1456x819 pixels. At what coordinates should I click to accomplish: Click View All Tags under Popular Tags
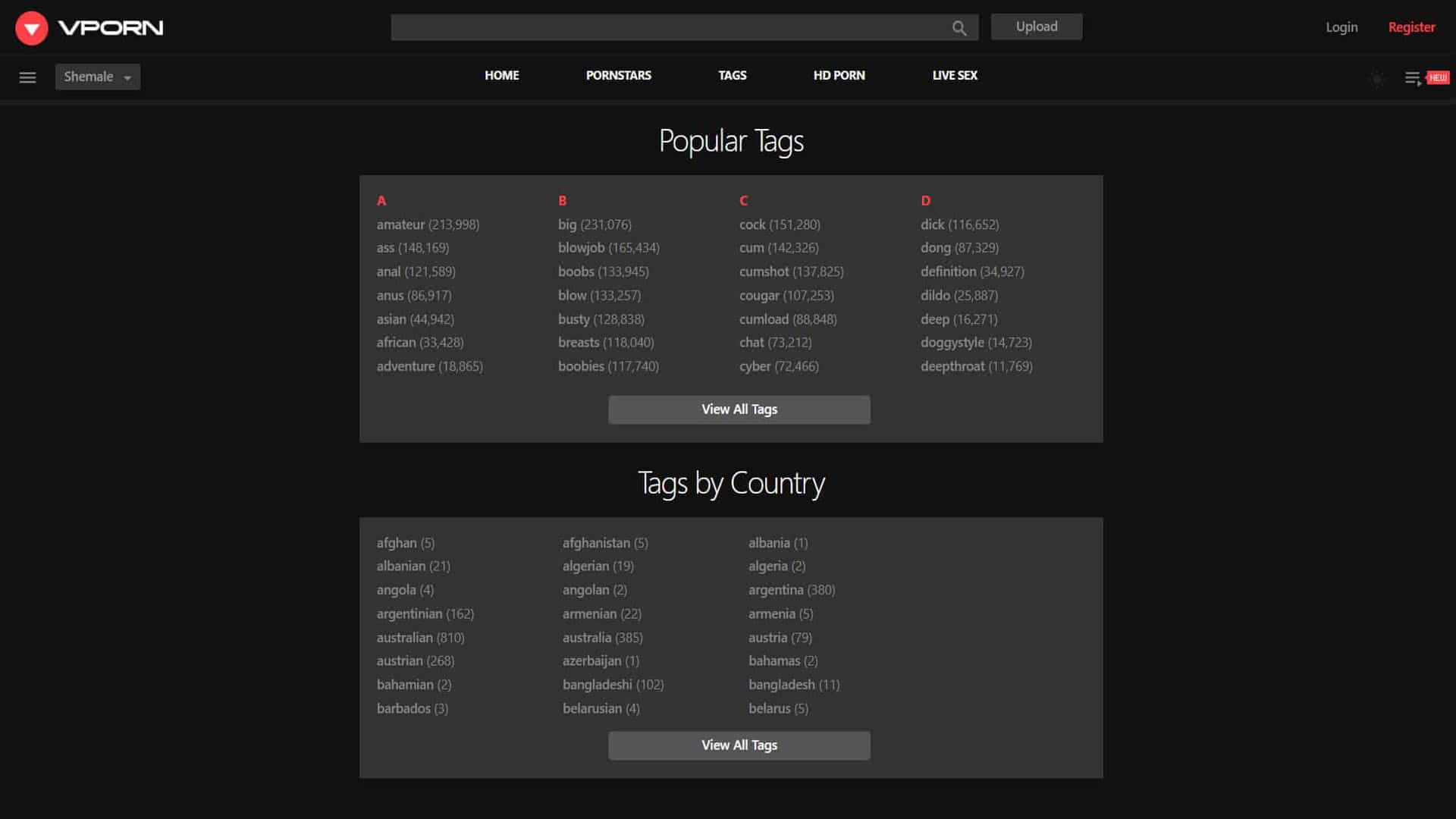[x=739, y=409]
